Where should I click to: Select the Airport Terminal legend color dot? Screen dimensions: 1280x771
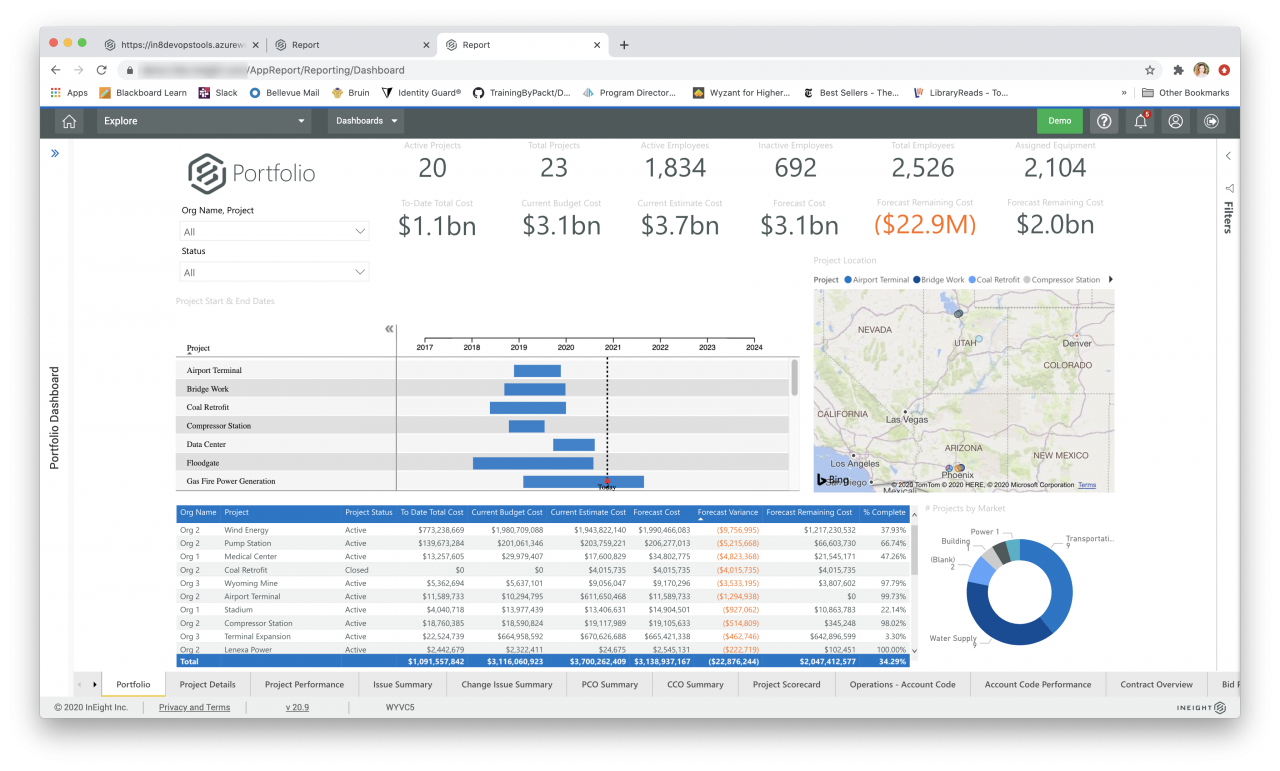click(848, 280)
